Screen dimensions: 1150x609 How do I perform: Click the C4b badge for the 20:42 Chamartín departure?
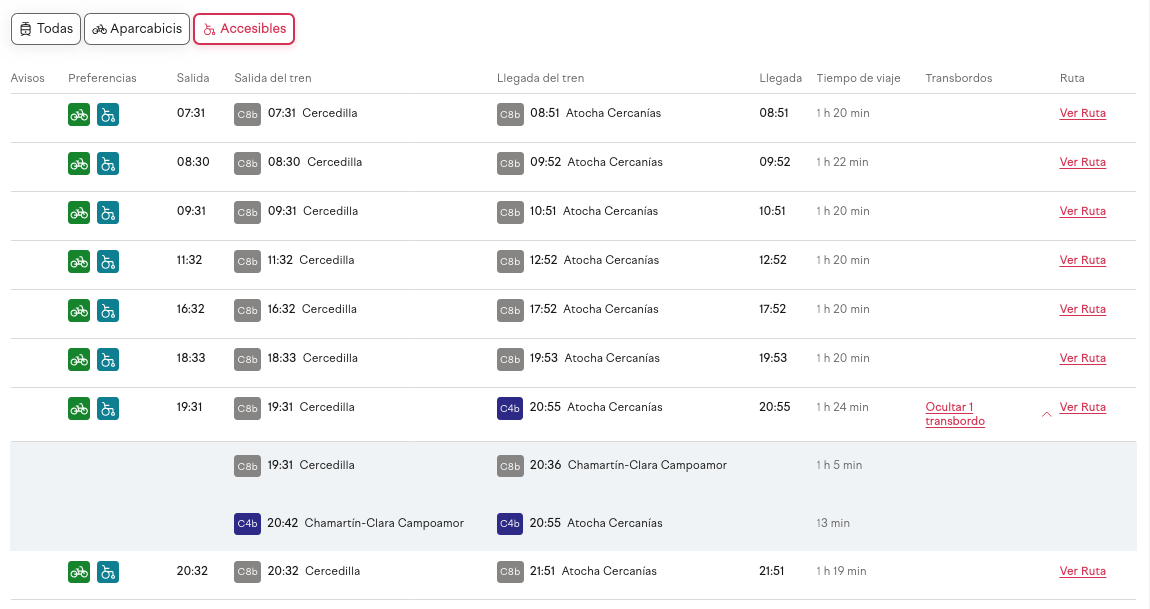coord(247,524)
